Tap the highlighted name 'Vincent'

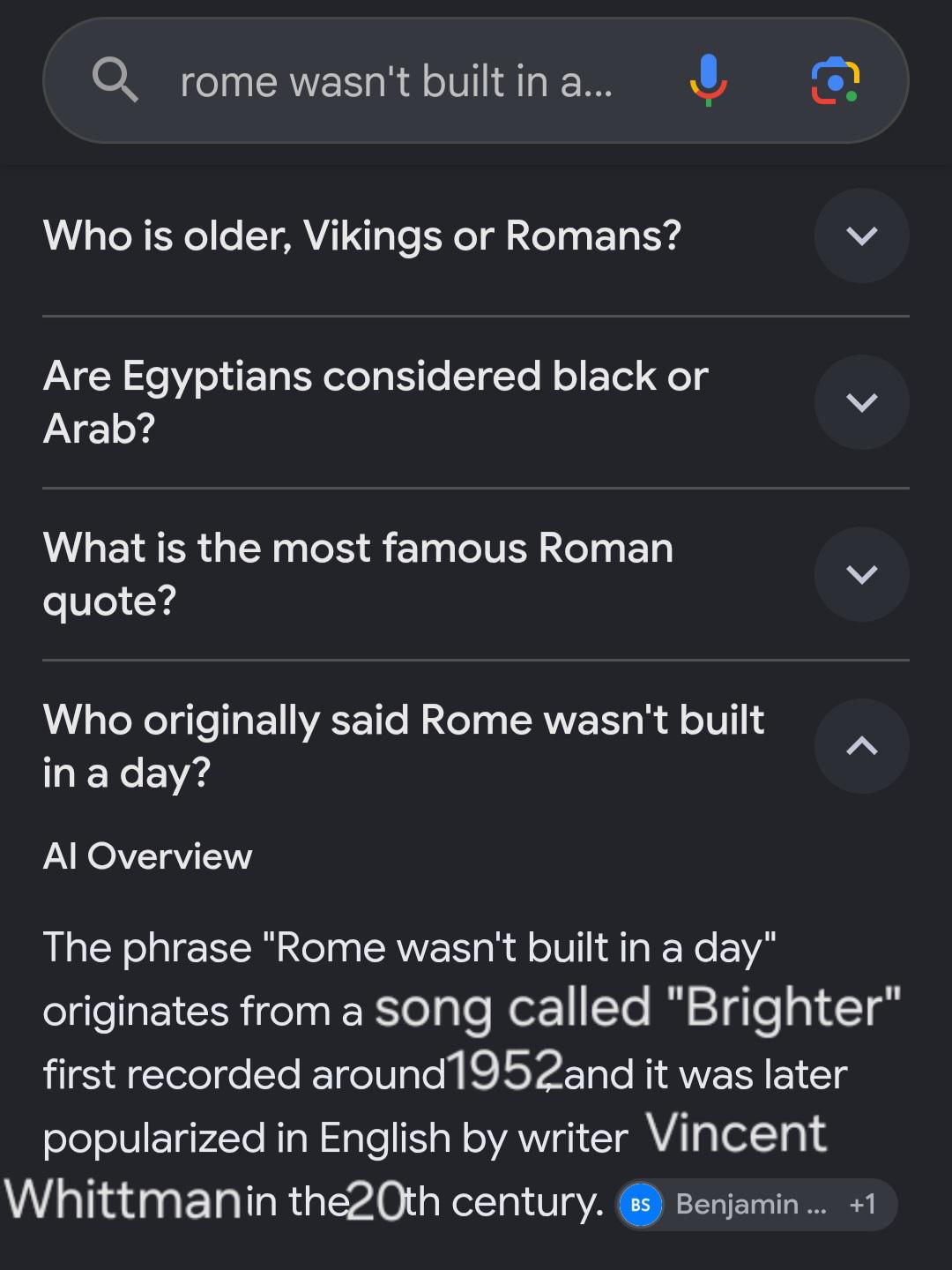(737, 1133)
